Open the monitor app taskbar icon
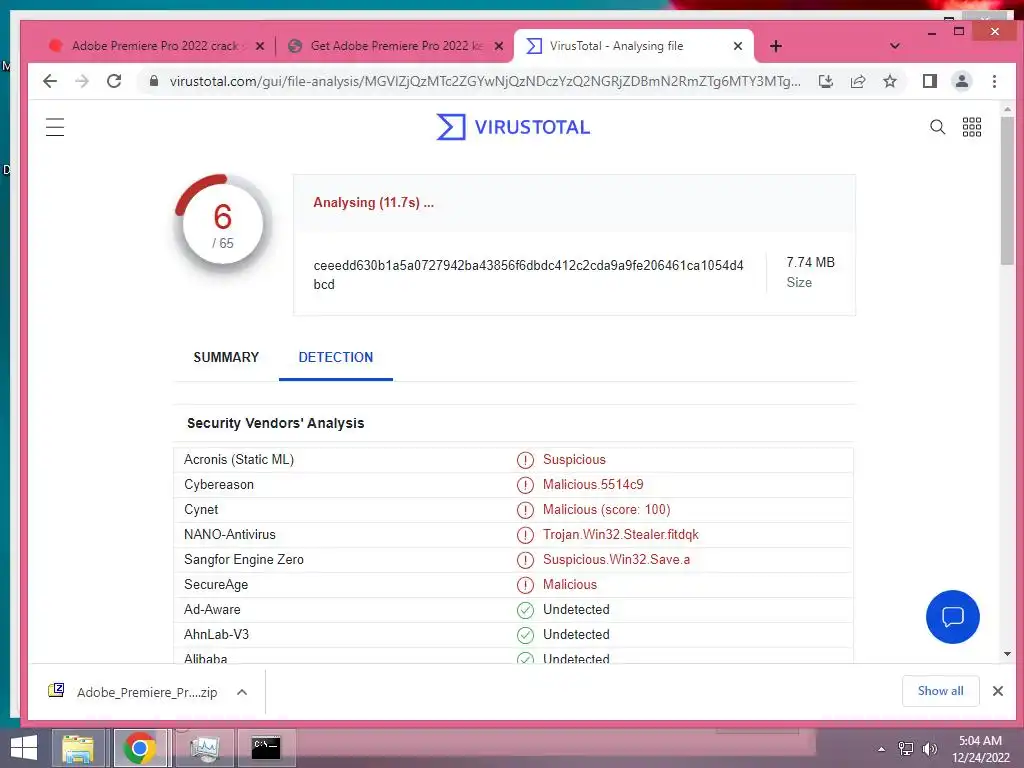This screenshot has height=768, width=1024. coord(204,748)
